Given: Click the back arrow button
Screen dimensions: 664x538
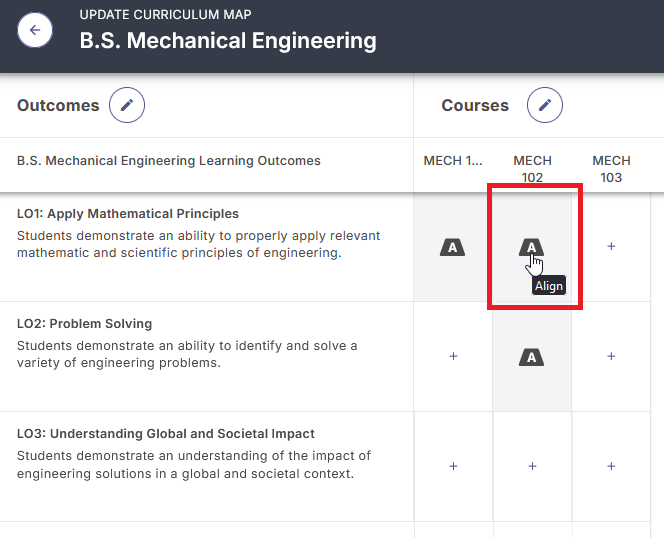Looking at the screenshot, I should [x=35, y=30].
